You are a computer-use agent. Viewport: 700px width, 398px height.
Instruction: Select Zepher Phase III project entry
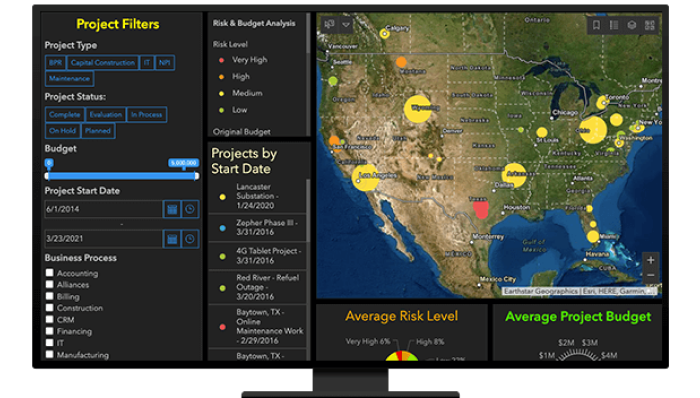[x=258, y=228]
